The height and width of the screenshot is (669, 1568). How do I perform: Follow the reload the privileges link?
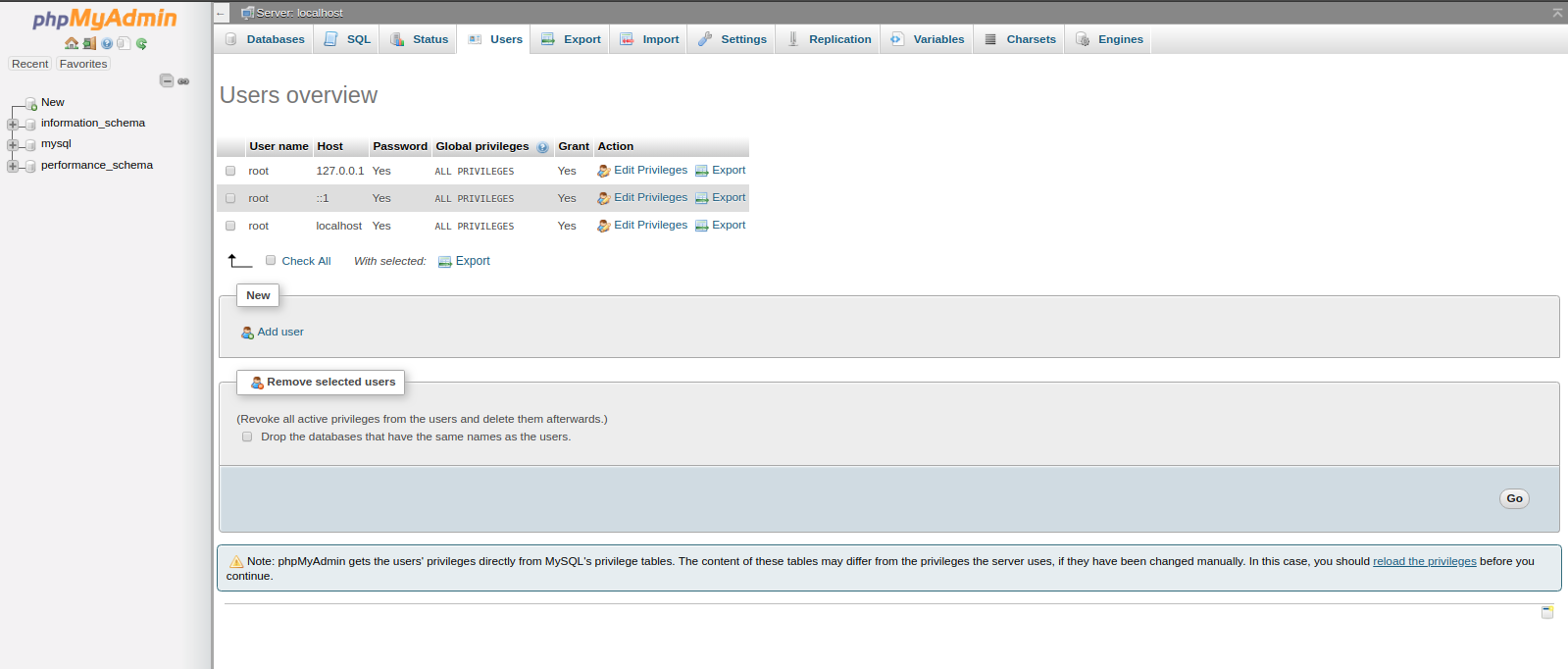coord(1424,562)
